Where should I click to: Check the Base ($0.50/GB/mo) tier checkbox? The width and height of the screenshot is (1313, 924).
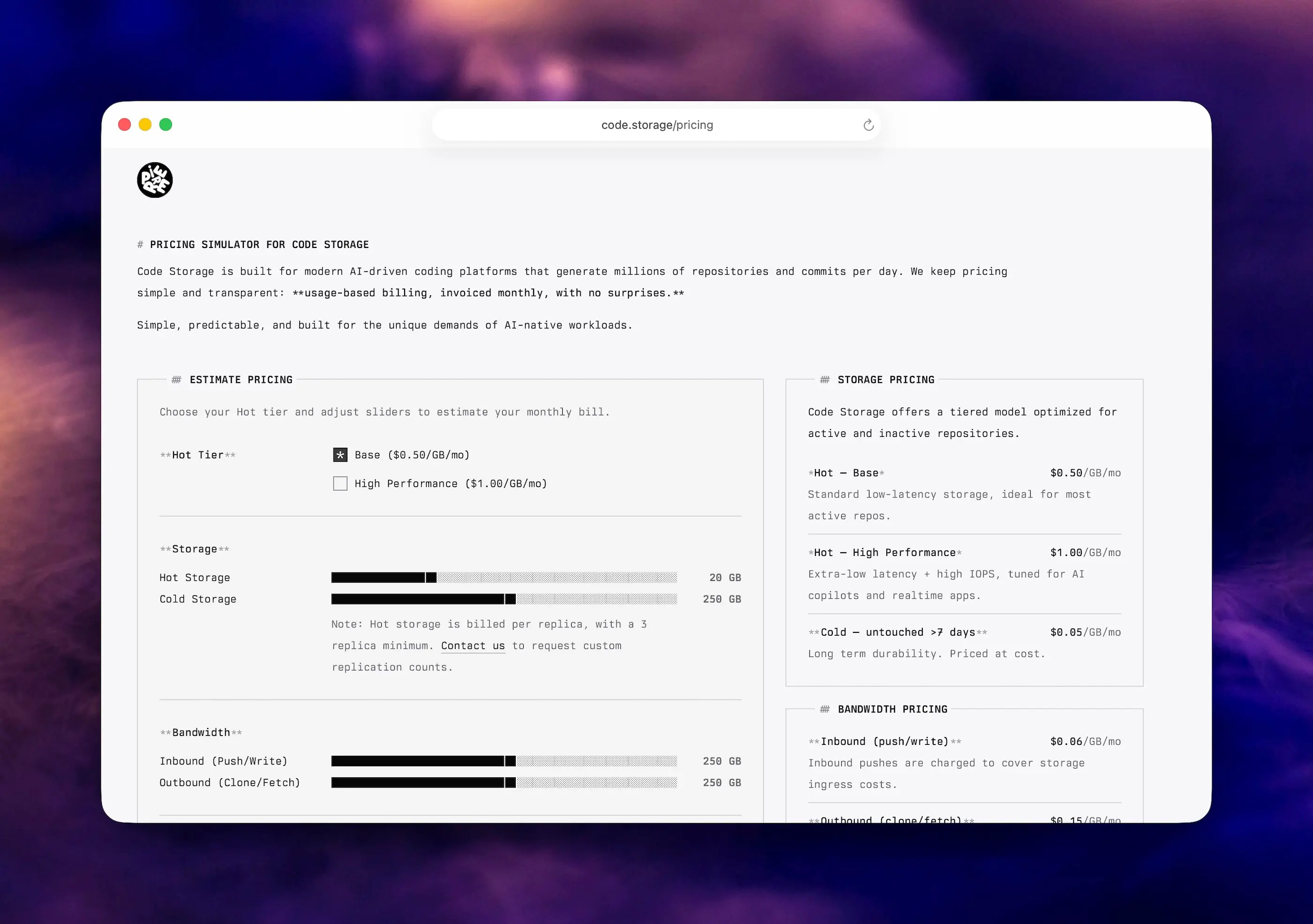point(340,455)
